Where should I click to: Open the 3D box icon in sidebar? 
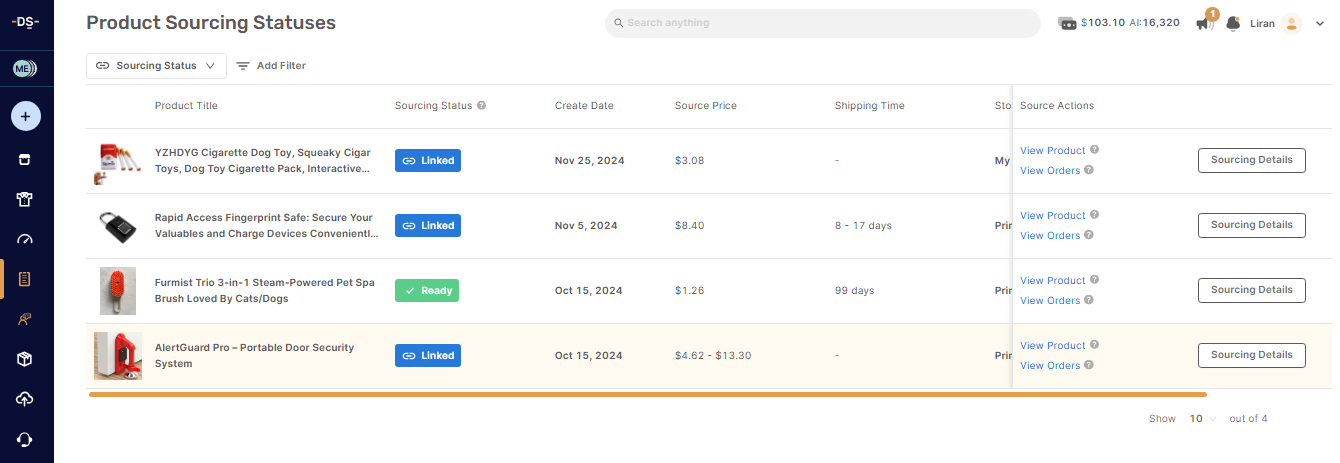tap(26, 359)
